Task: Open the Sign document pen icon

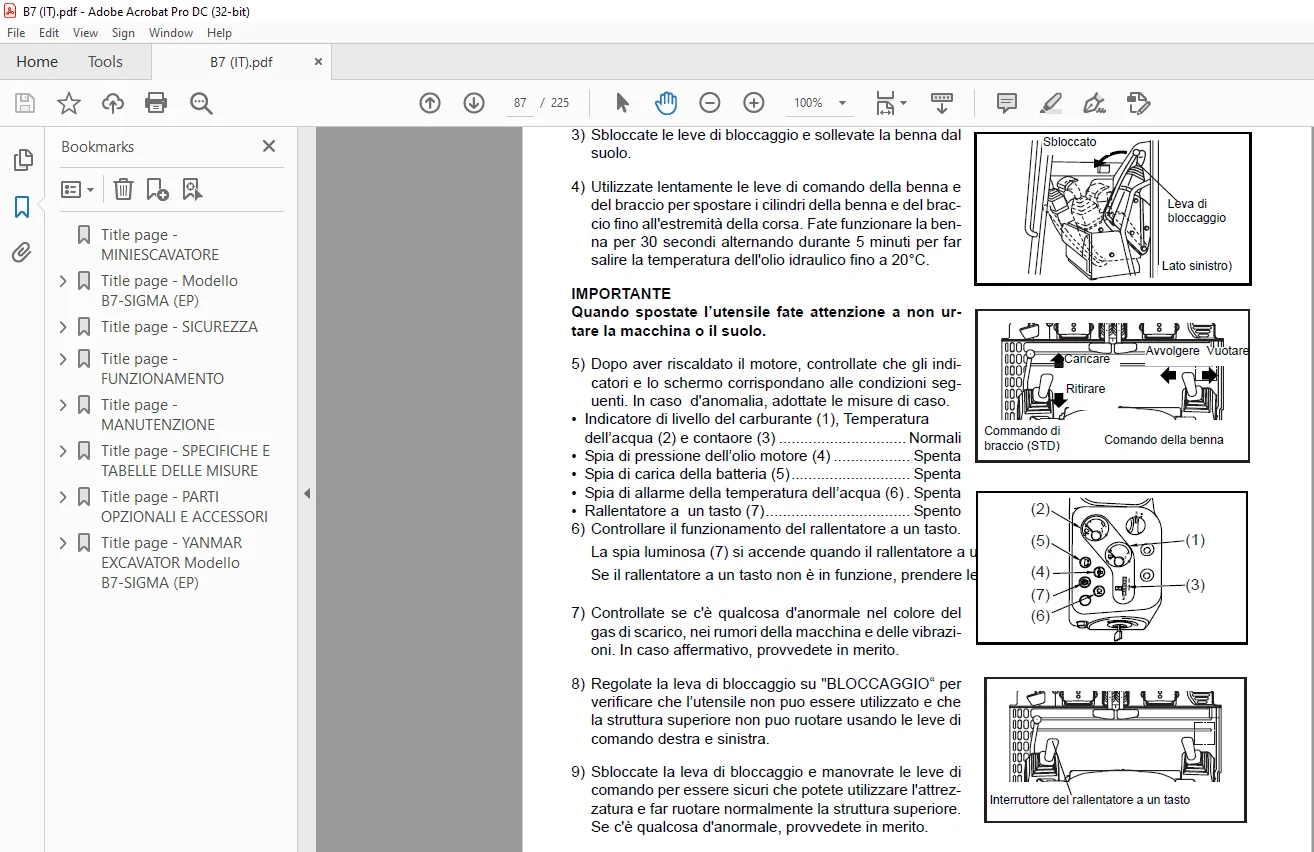Action: (x=1094, y=103)
